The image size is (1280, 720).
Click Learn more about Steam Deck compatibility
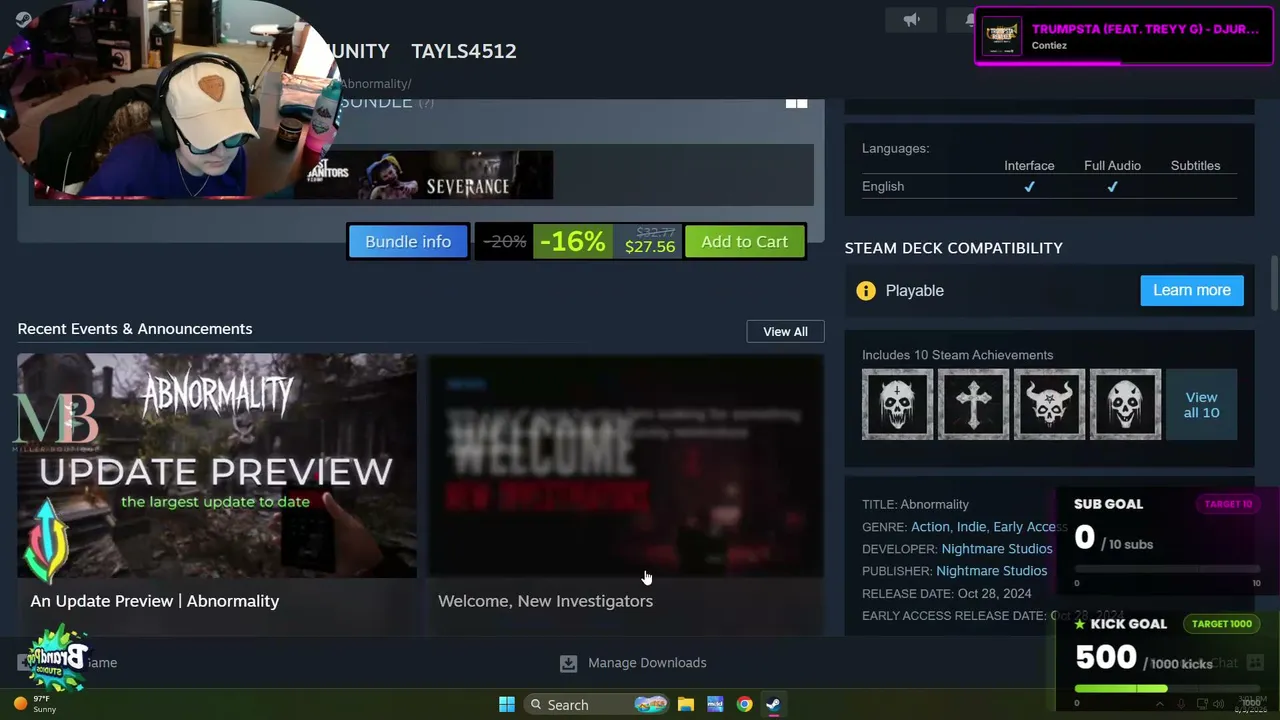tap(1192, 290)
